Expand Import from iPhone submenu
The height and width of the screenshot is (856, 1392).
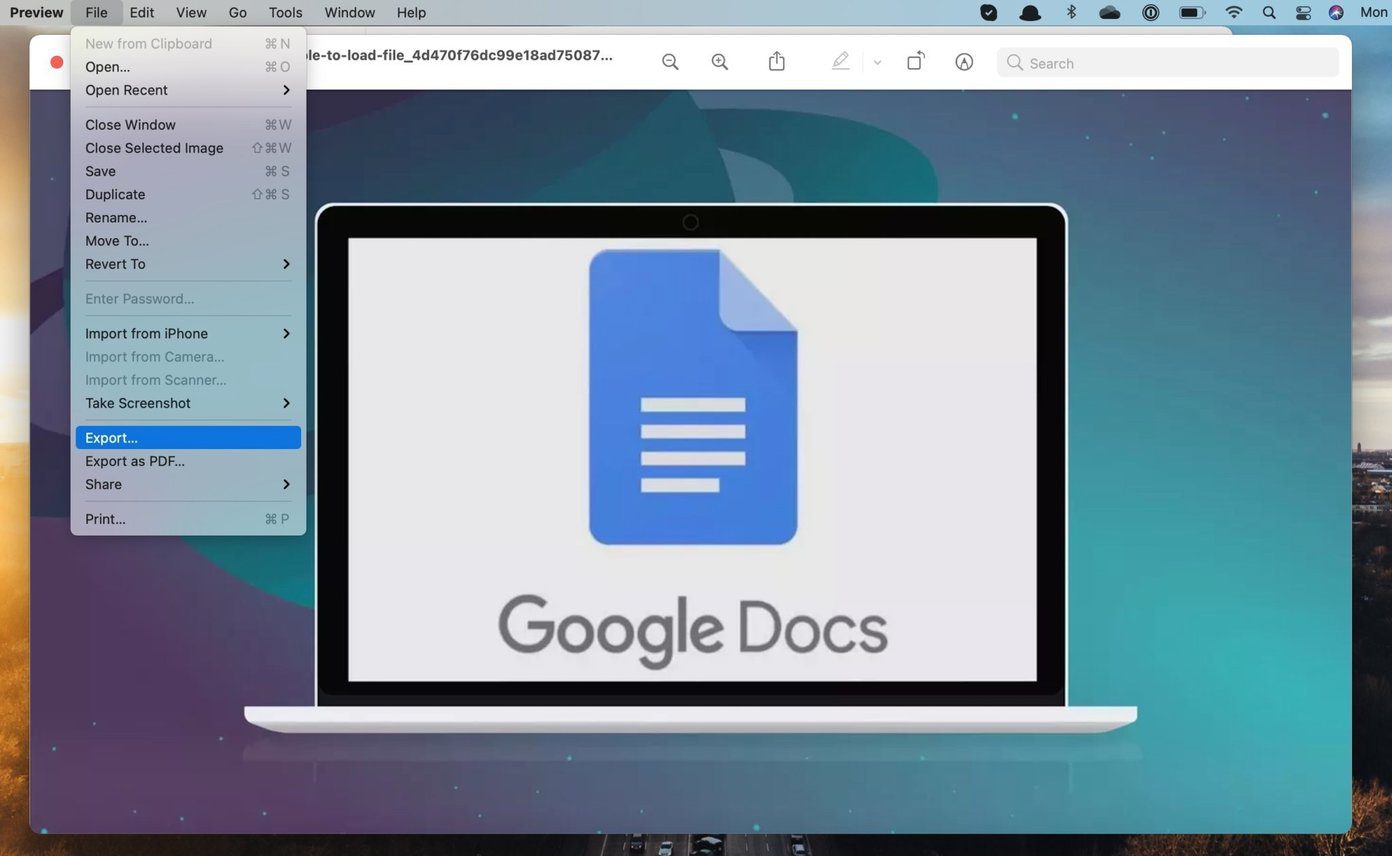(x=188, y=333)
